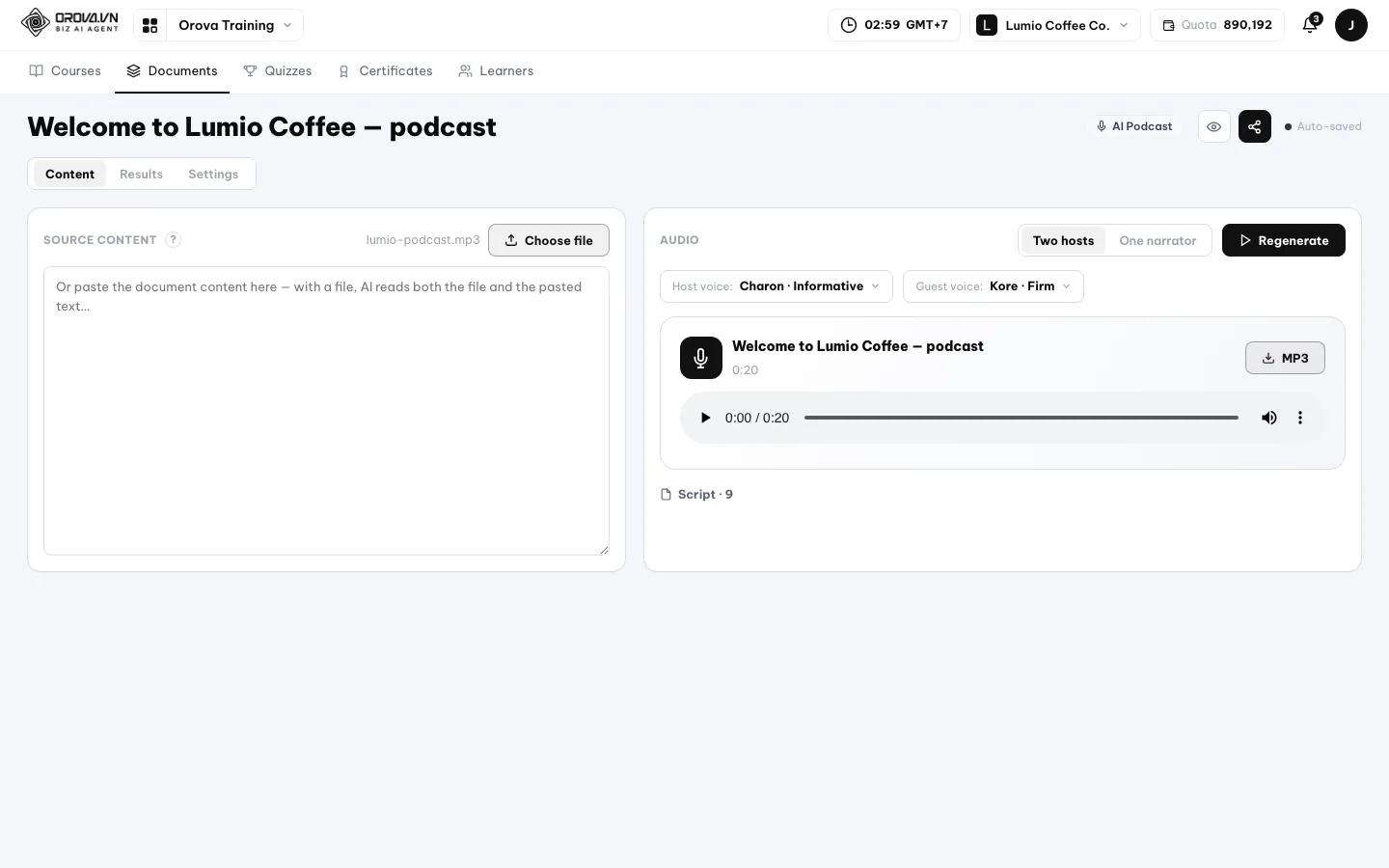Open the Documents tab
The width and height of the screenshot is (1389, 868).
(x=172, y=71)
